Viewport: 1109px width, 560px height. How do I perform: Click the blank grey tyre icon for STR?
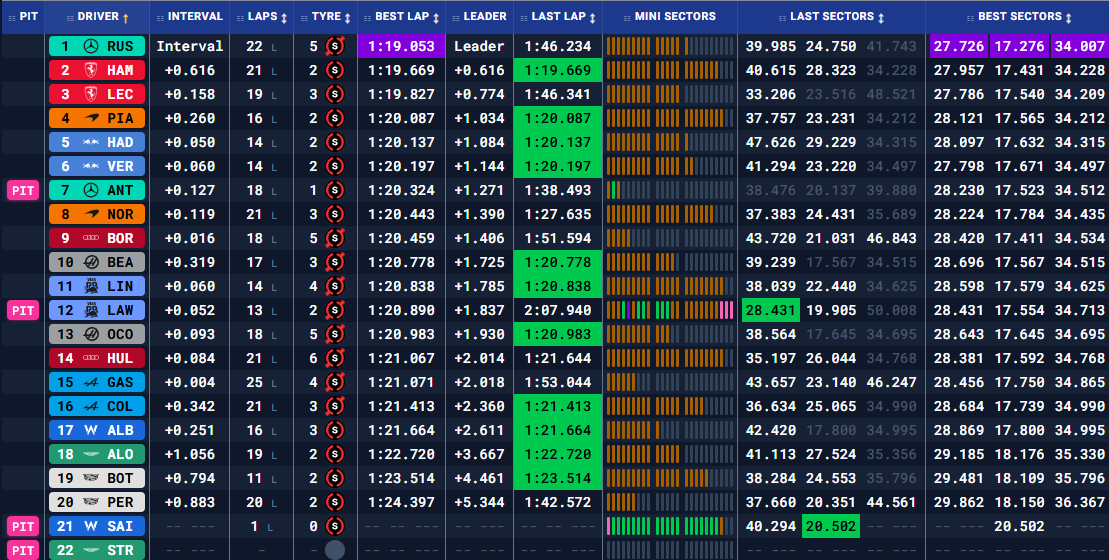(x=335, y=549)
